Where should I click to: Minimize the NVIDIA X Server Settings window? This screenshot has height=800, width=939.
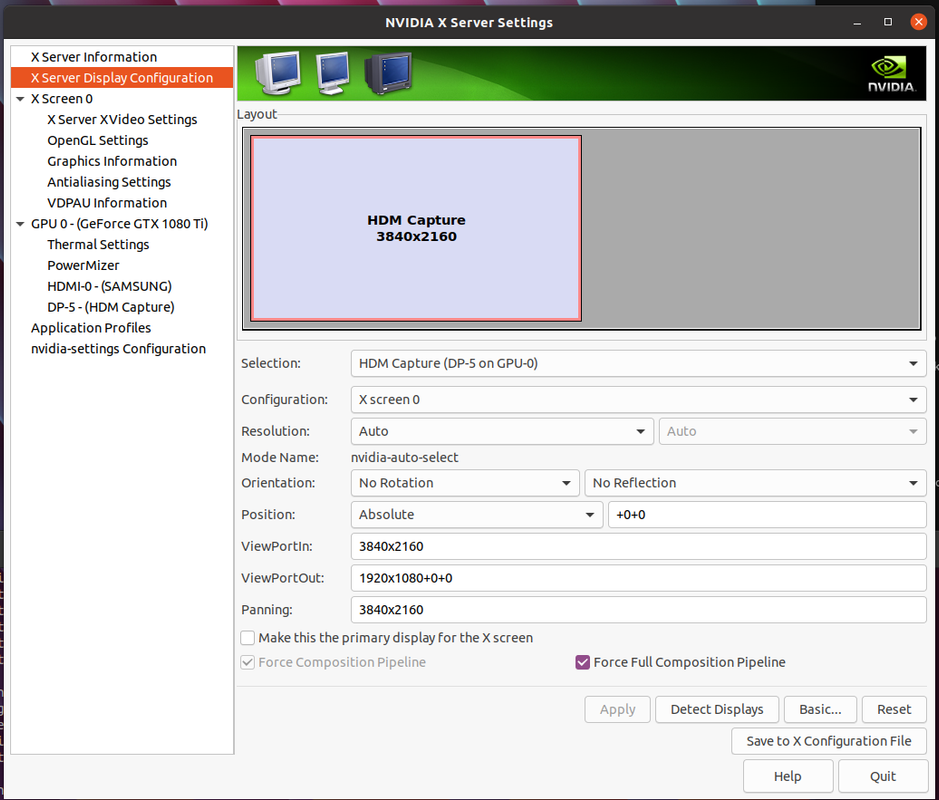[x=858, y=23]
